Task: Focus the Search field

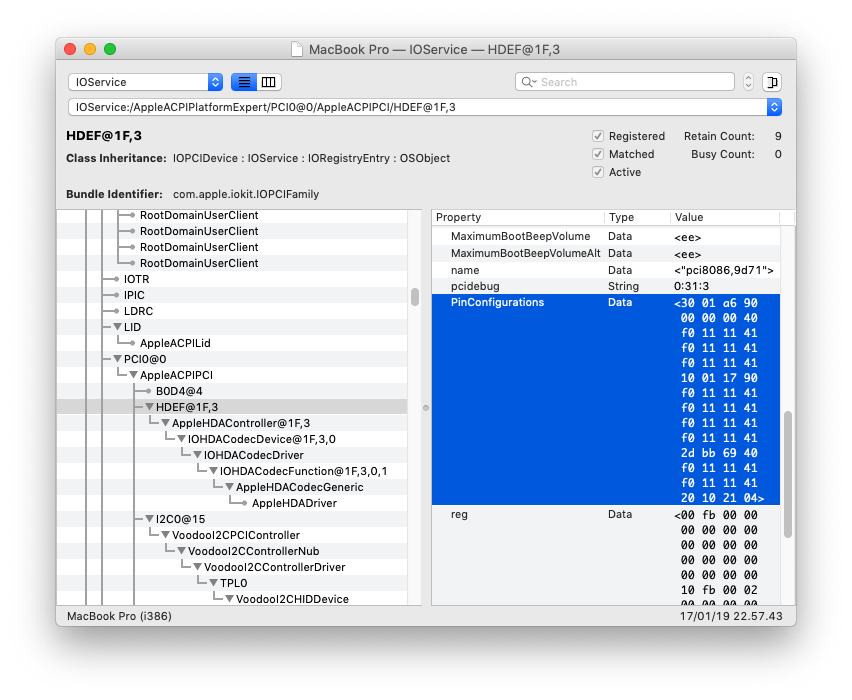Action: point(625,82)
